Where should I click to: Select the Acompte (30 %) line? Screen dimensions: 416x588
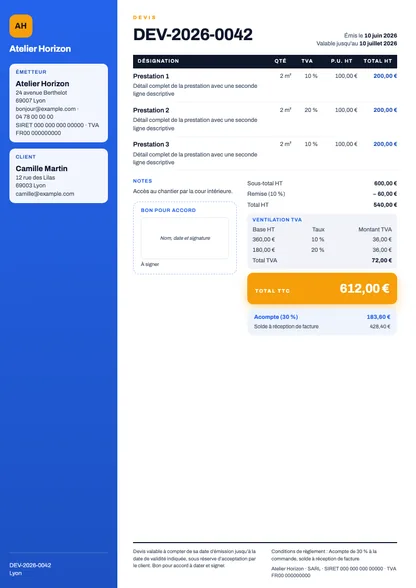[x=322, y=317]
